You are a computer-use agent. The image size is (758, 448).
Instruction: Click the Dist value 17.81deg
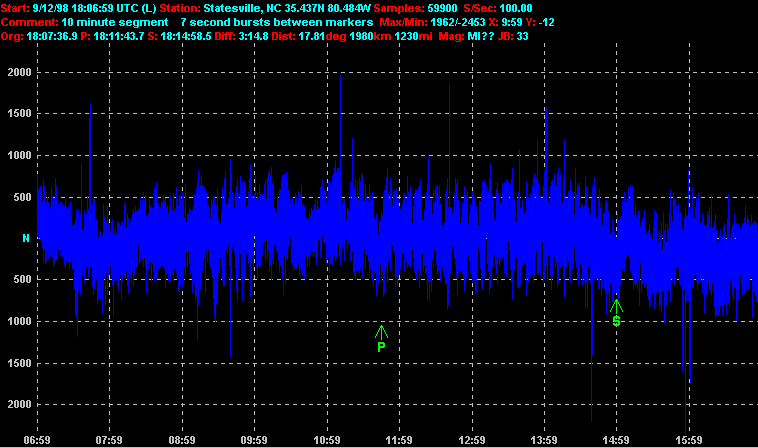point(322,36)
